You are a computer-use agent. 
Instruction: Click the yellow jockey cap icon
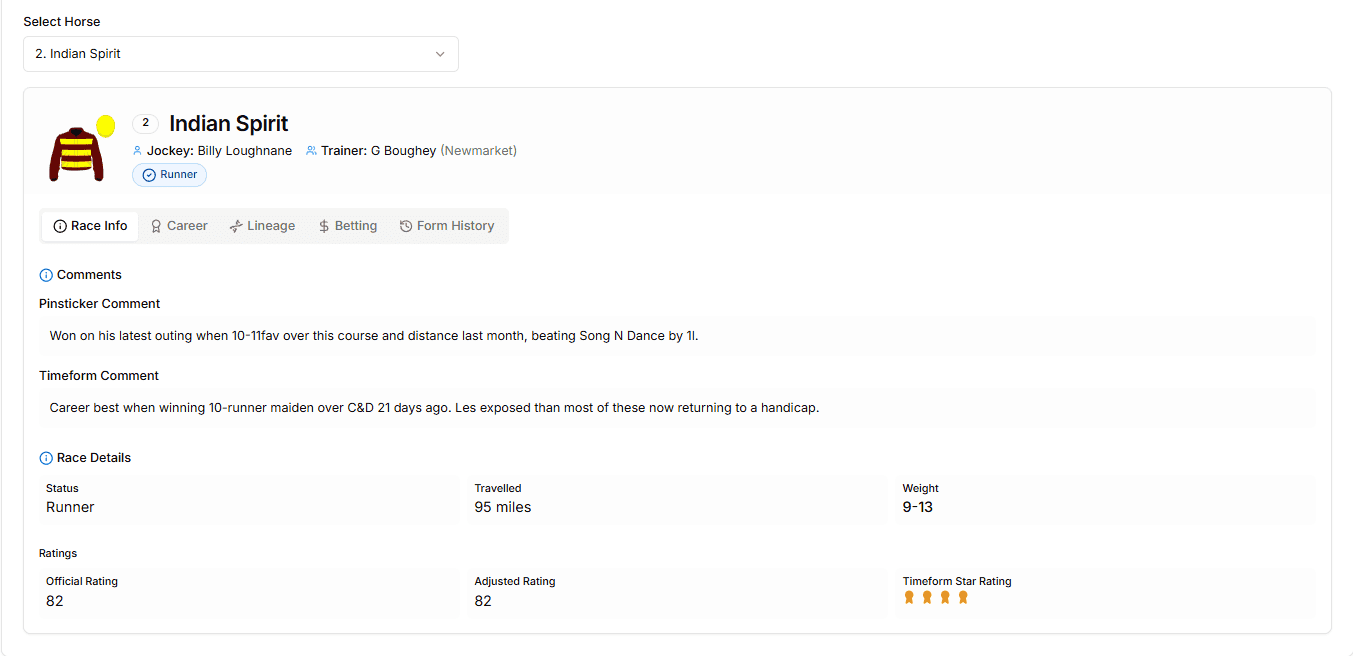pos(105,126)
